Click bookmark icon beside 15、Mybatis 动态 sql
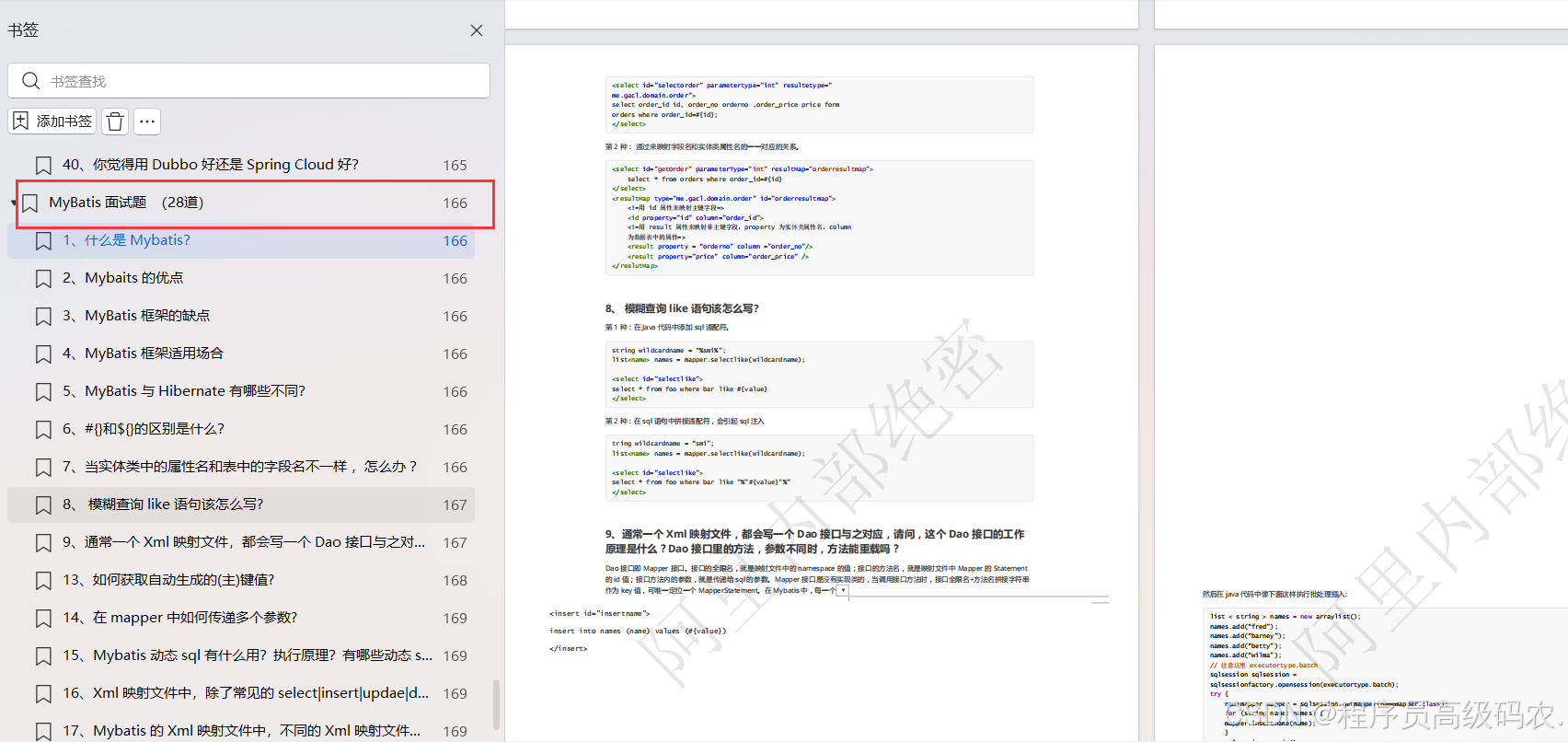Screen dimensions: 1568x742 point(43,656)
